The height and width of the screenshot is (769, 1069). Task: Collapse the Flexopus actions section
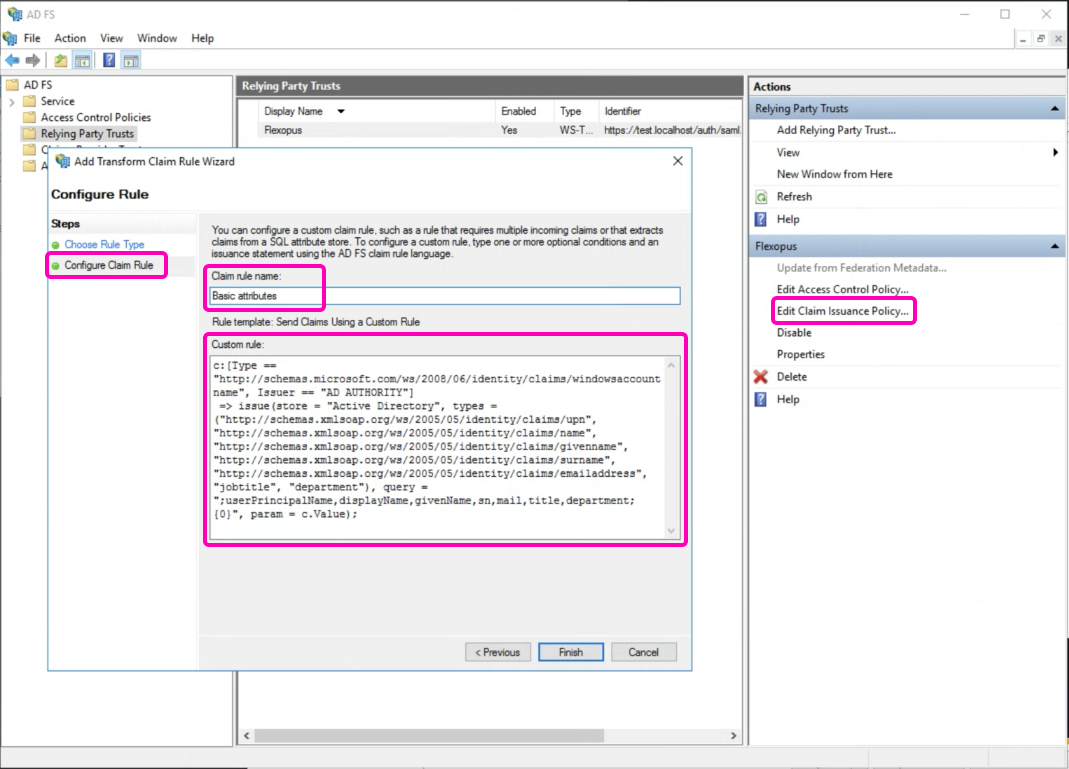[x=1053, y=246]
